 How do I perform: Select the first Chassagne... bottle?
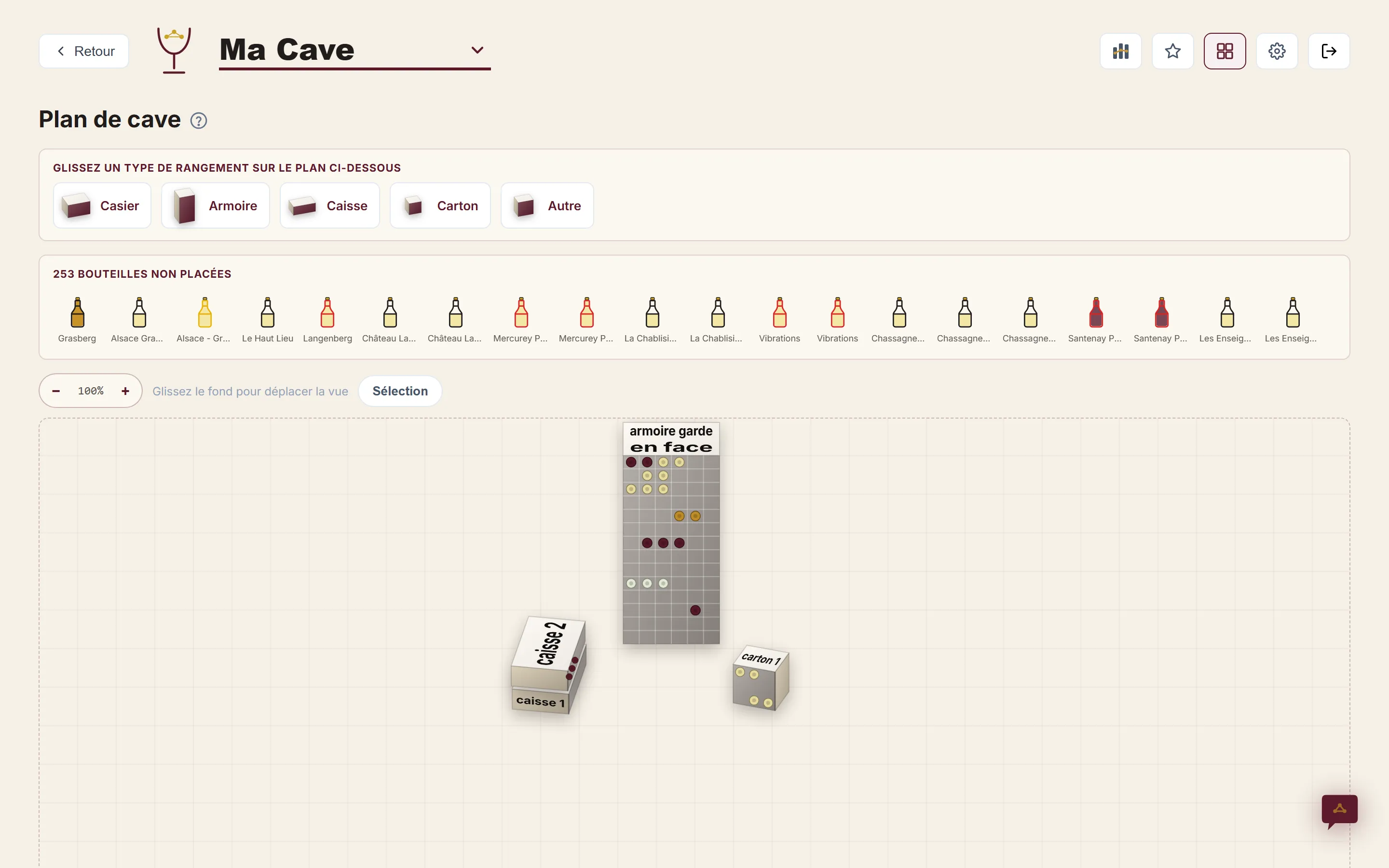click(898, 320)
